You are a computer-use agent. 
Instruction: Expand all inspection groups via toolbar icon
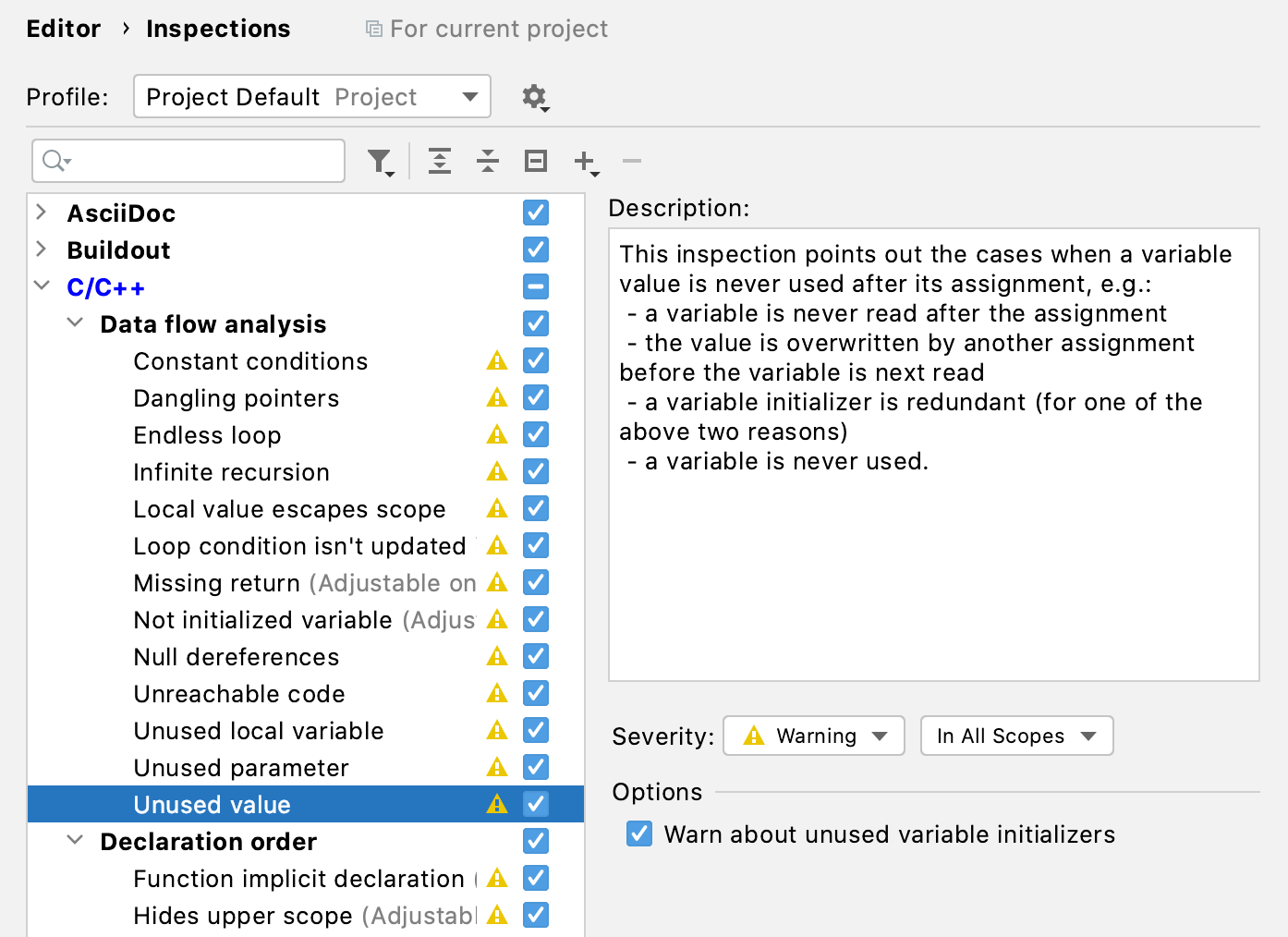[440, 161]
